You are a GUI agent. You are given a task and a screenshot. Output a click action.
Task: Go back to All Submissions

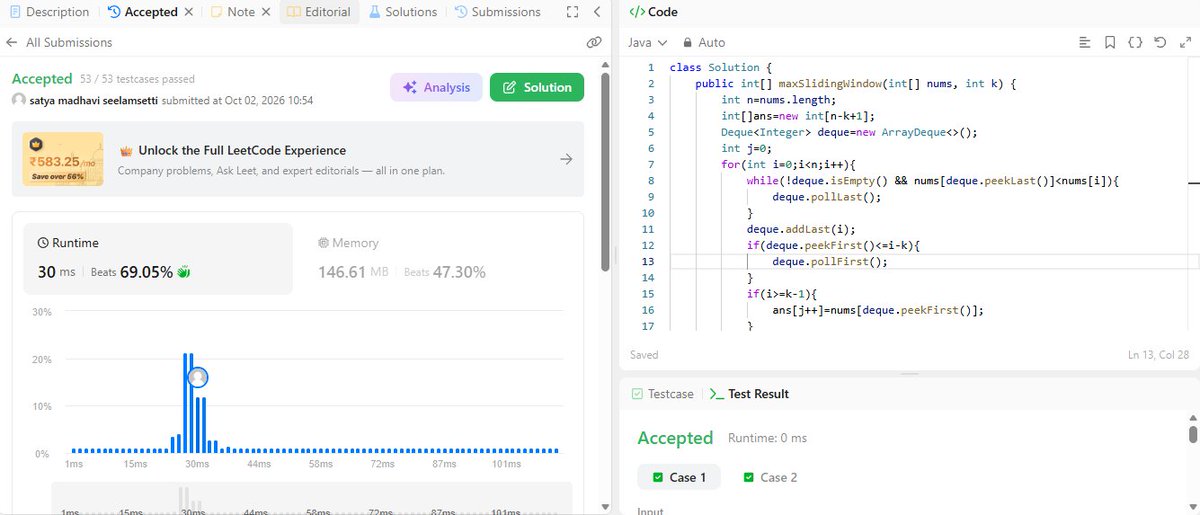[x=59, y=42]
